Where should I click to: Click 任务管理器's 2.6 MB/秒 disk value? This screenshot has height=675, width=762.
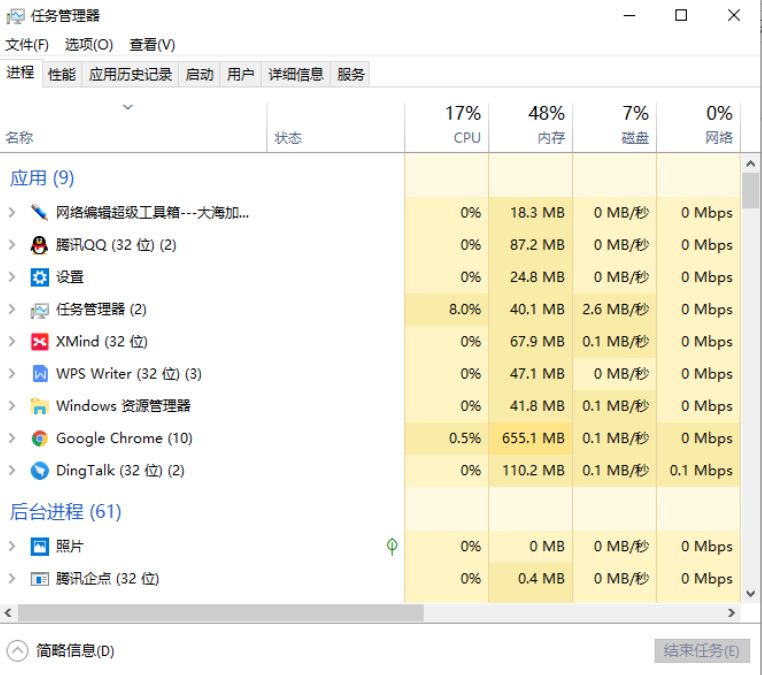(x=615, y=310)
